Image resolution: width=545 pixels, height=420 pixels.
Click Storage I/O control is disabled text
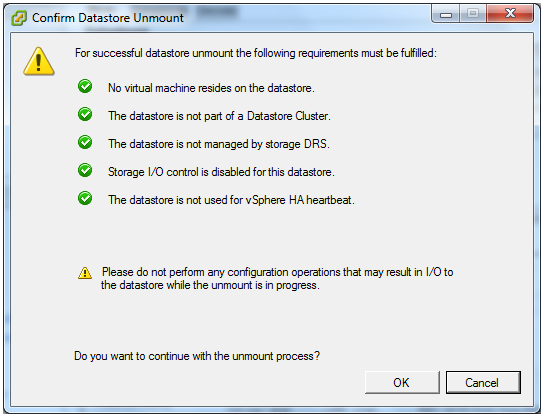[221, 172]
